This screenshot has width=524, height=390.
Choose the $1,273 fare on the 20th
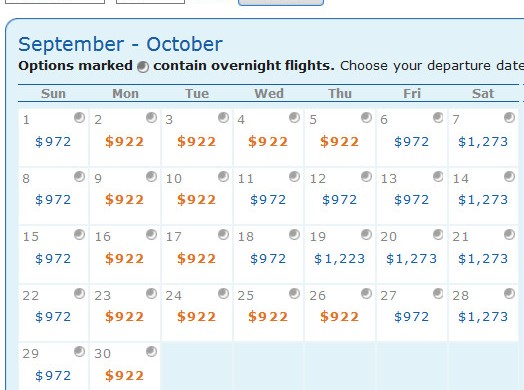coord(411,259)
